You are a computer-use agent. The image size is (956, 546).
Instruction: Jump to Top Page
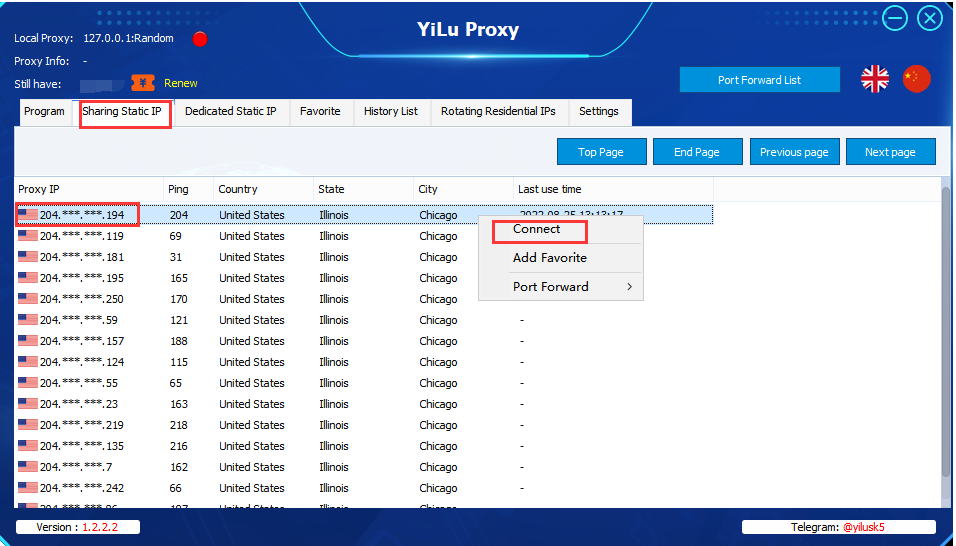[x=601, y=152]
